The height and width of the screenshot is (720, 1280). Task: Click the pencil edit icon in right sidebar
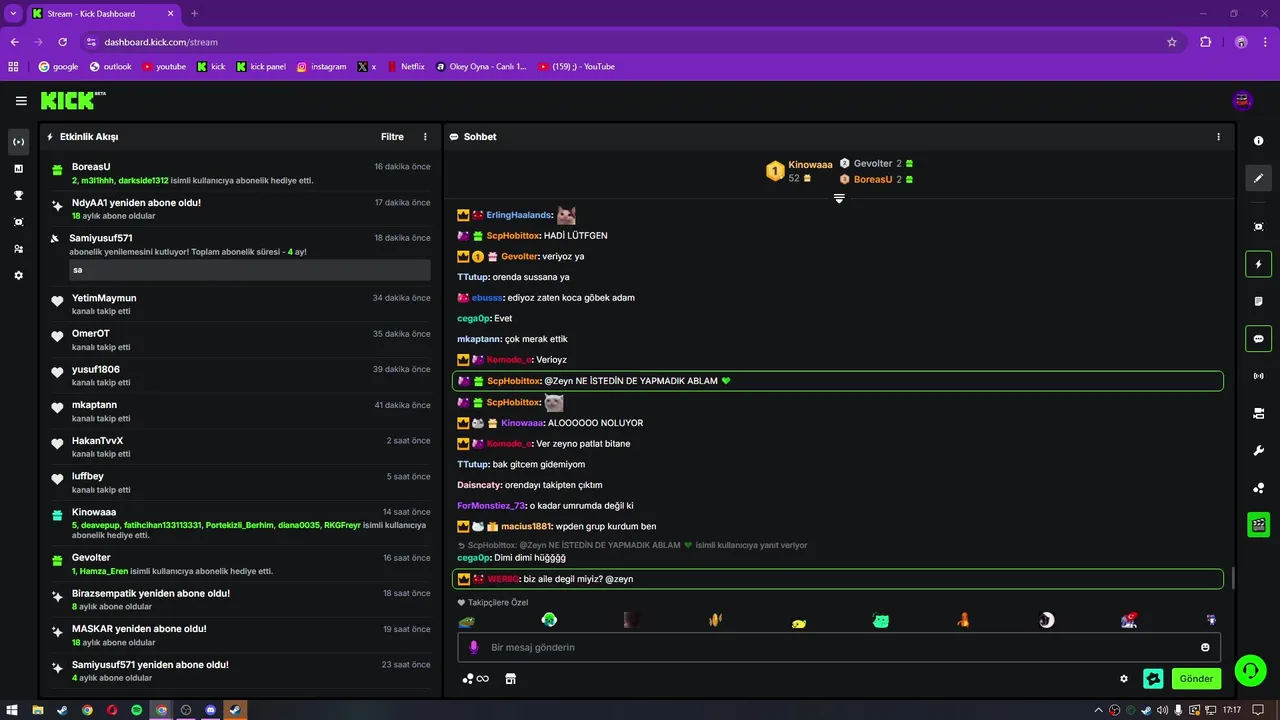[x=1259, y=178]
